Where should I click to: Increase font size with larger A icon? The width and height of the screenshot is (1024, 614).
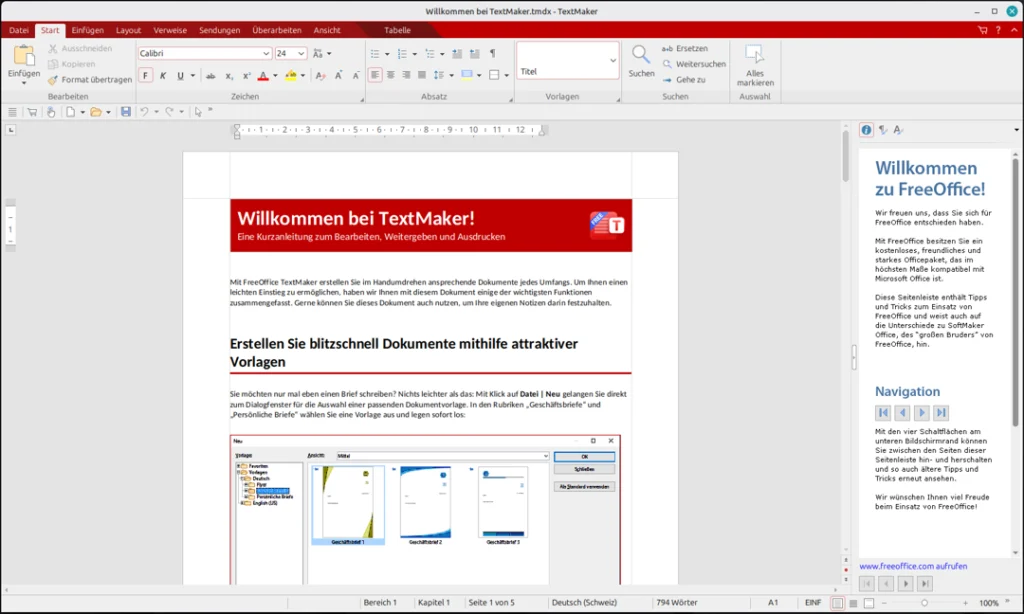[x=338, y=76]
